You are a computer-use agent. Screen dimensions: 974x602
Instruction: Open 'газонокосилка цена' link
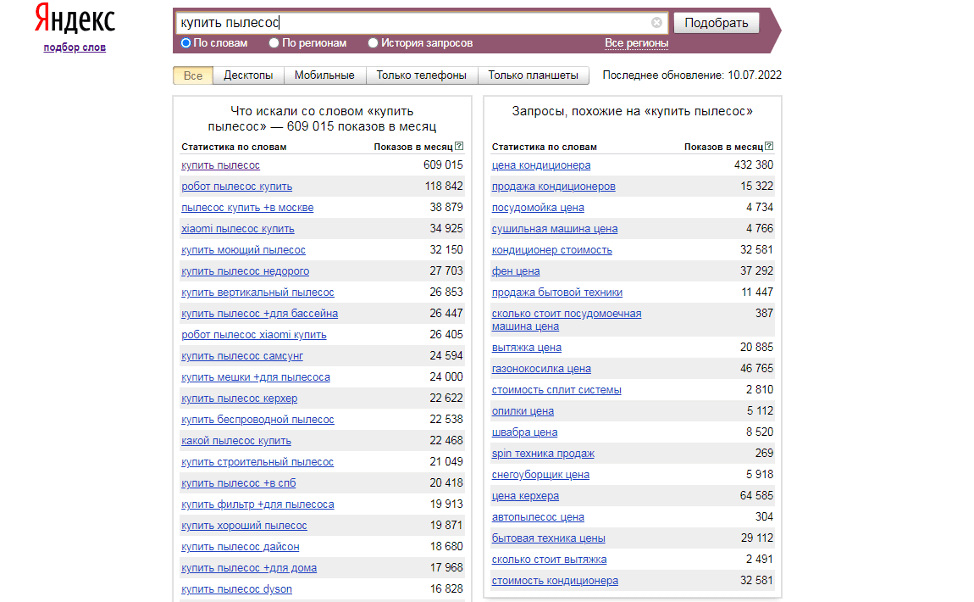541,368
